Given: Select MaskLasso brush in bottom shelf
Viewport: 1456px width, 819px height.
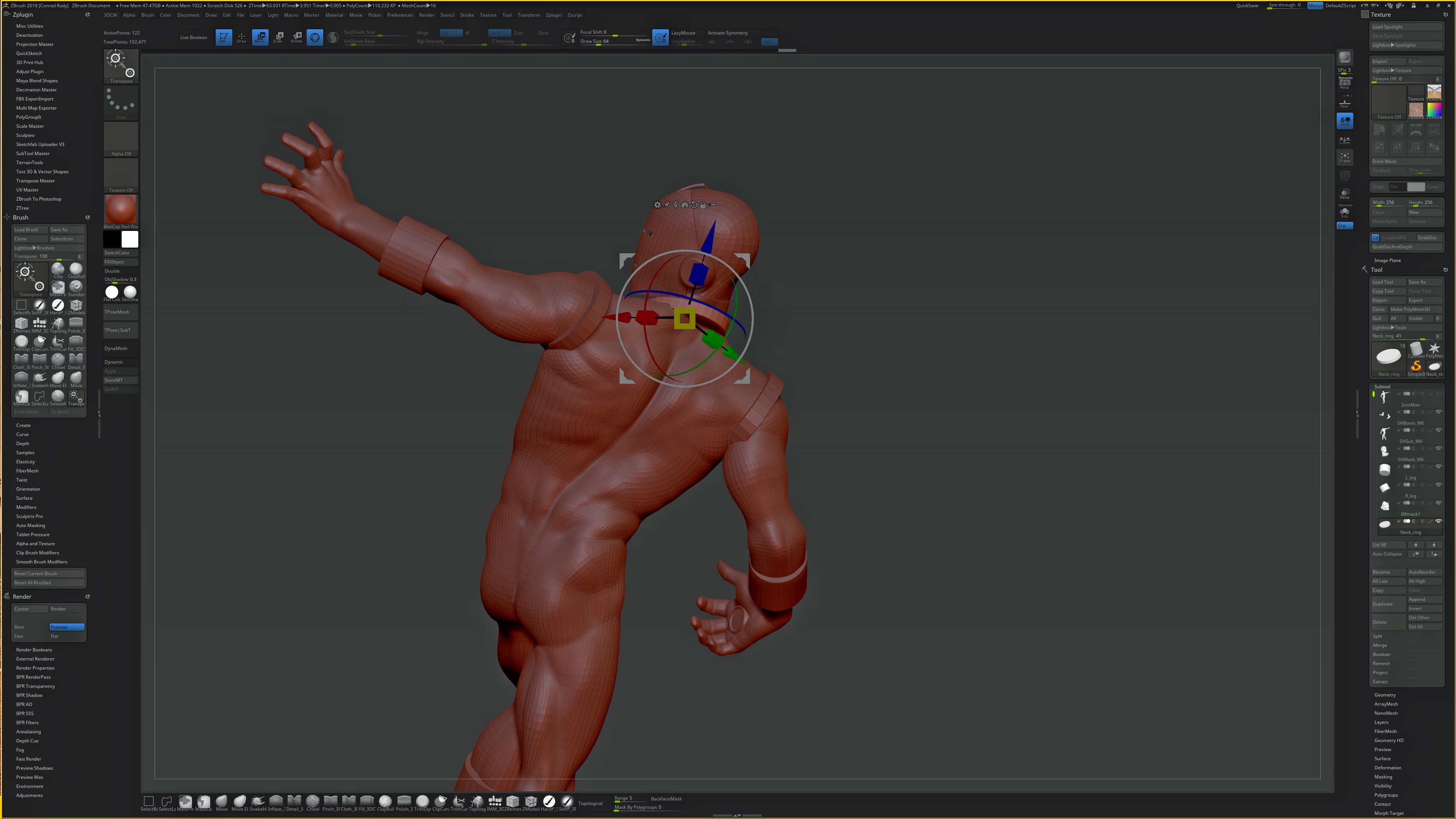Looking at the screenshot, I should click(x=204, y=803).
